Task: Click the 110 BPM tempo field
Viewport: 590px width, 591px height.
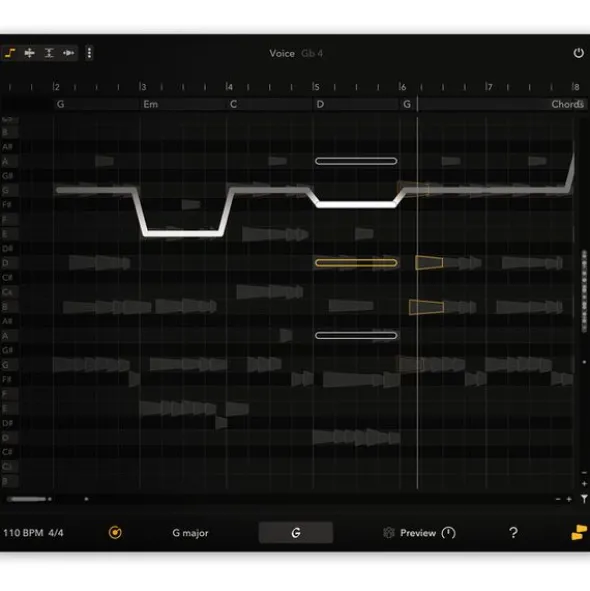Action: (23, 533)
